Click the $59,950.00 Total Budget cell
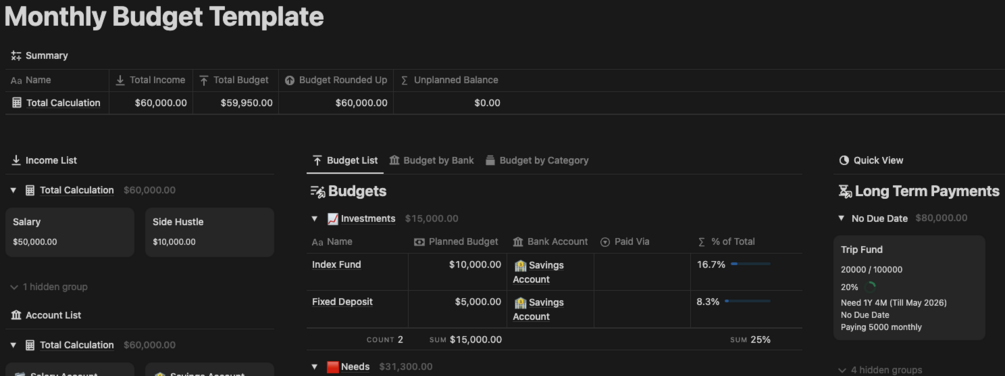This screenshot has width=1005, height=376. point(235,103)
